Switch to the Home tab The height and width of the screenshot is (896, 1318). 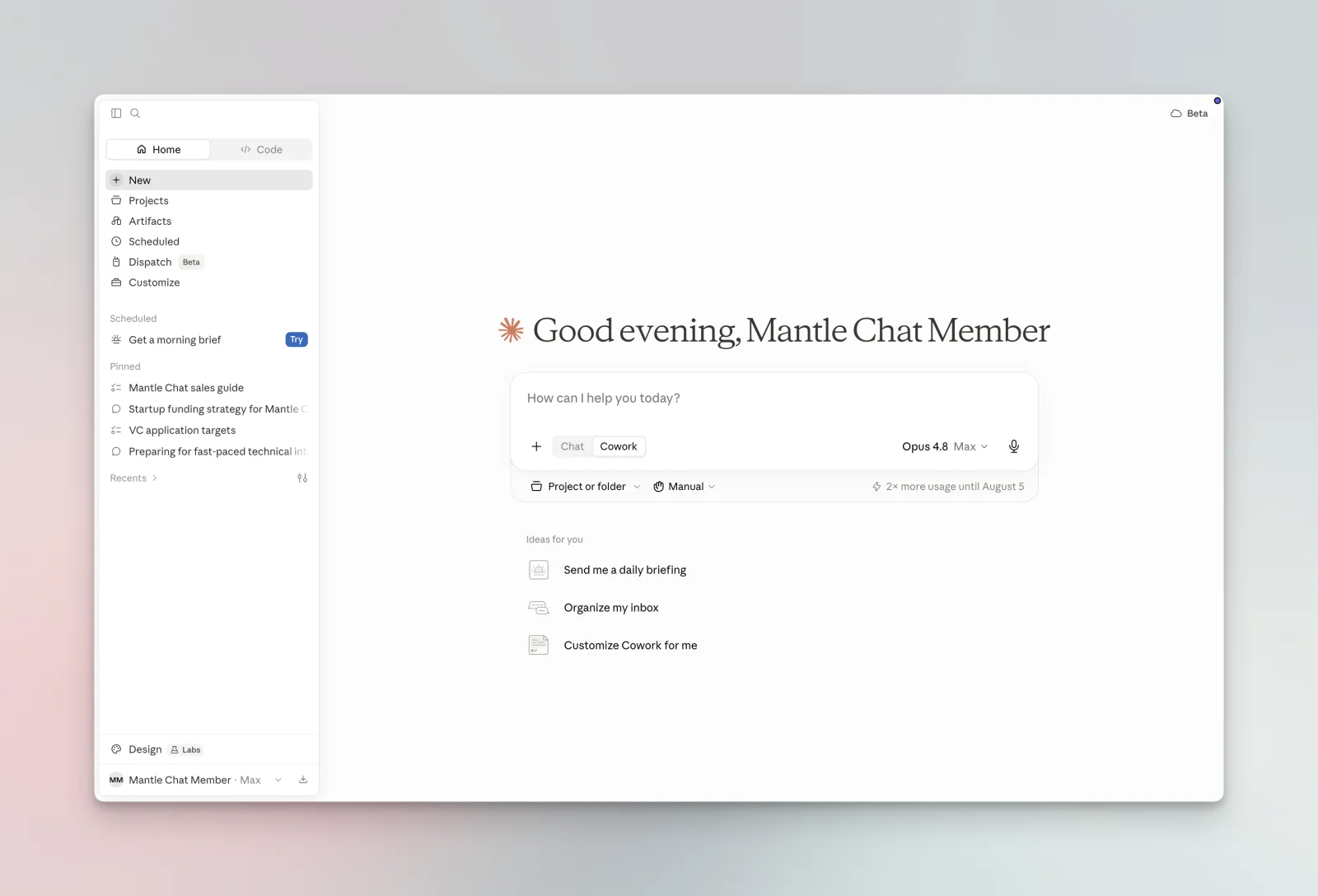(158, 149)
